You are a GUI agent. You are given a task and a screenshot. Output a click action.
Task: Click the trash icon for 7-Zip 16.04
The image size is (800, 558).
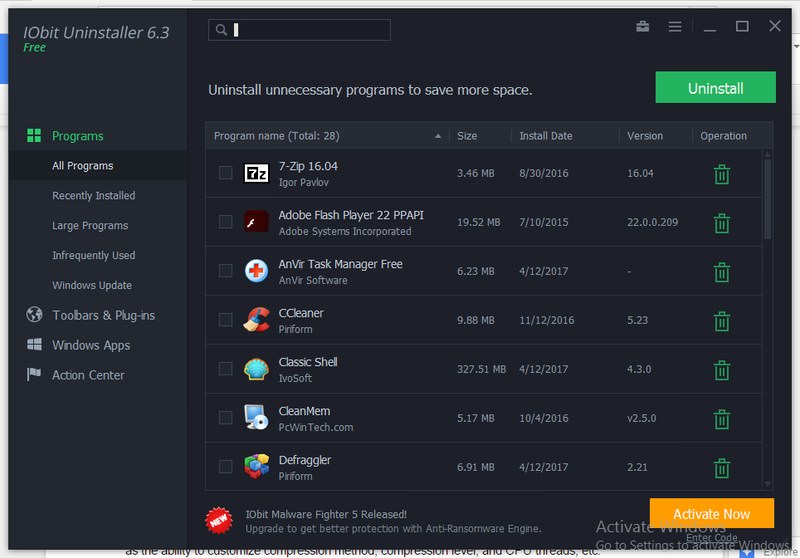coord(721,174)
